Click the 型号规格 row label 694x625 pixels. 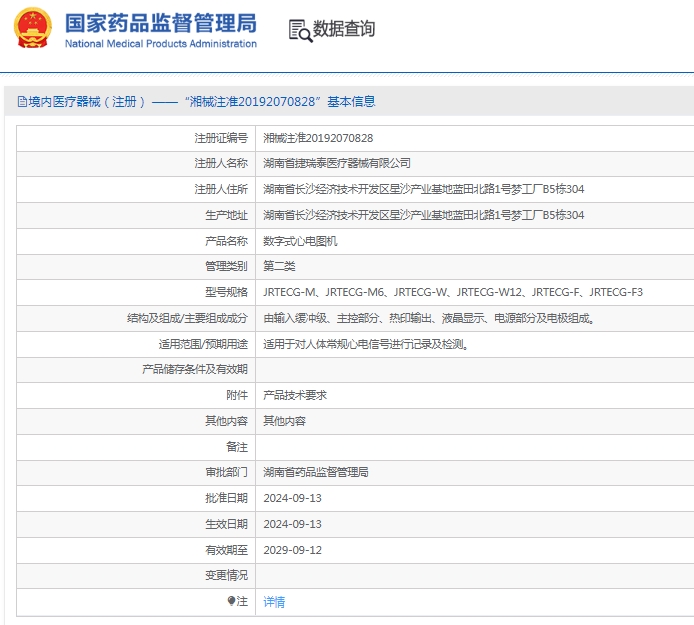pyautogui.click(x=226, y=292)
